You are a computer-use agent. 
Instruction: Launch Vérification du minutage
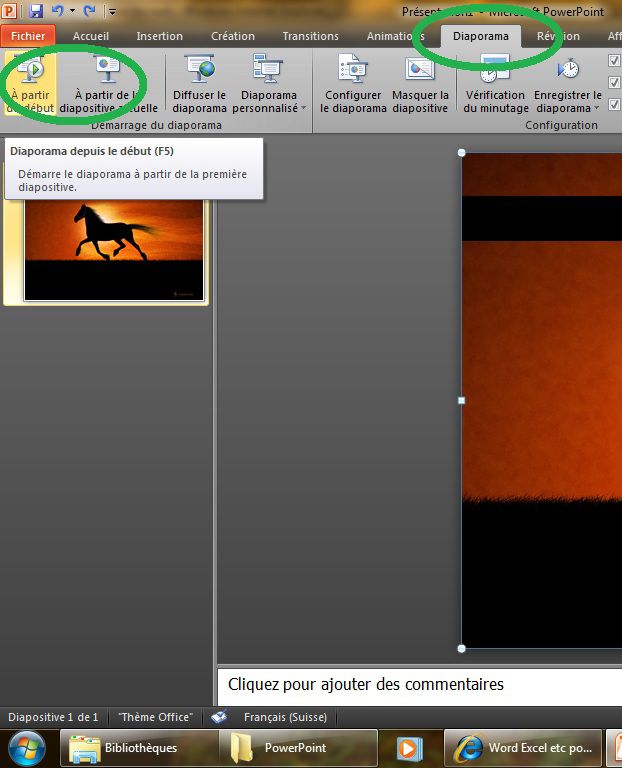(x=494, y=84)
